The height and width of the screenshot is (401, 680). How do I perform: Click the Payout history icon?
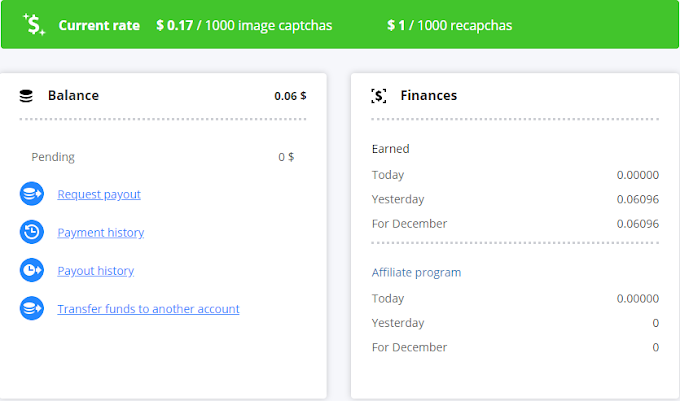[x=31, y=270]
